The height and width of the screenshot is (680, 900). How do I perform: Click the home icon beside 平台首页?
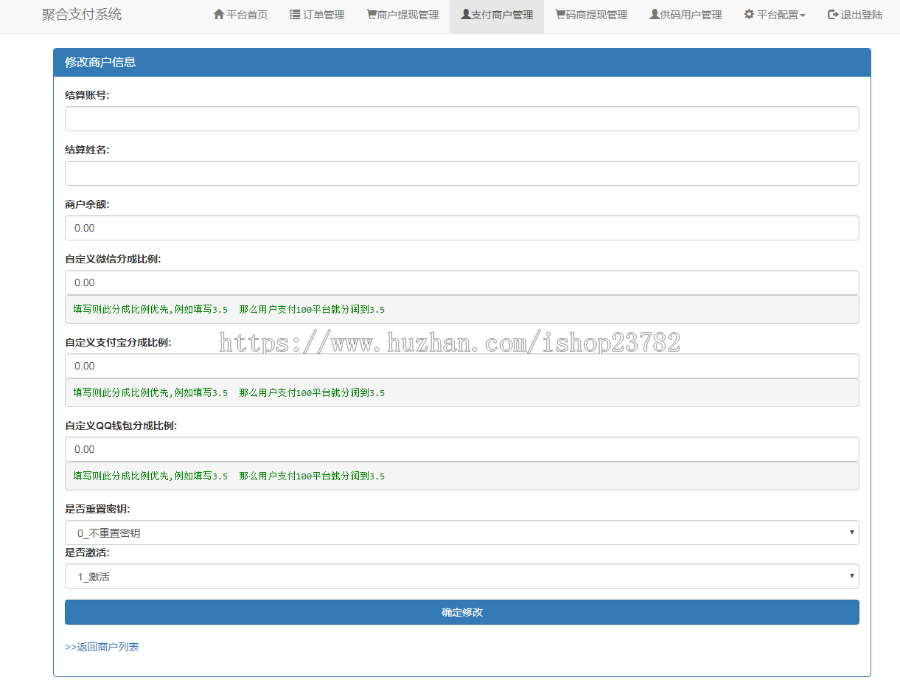pos(219,14)
